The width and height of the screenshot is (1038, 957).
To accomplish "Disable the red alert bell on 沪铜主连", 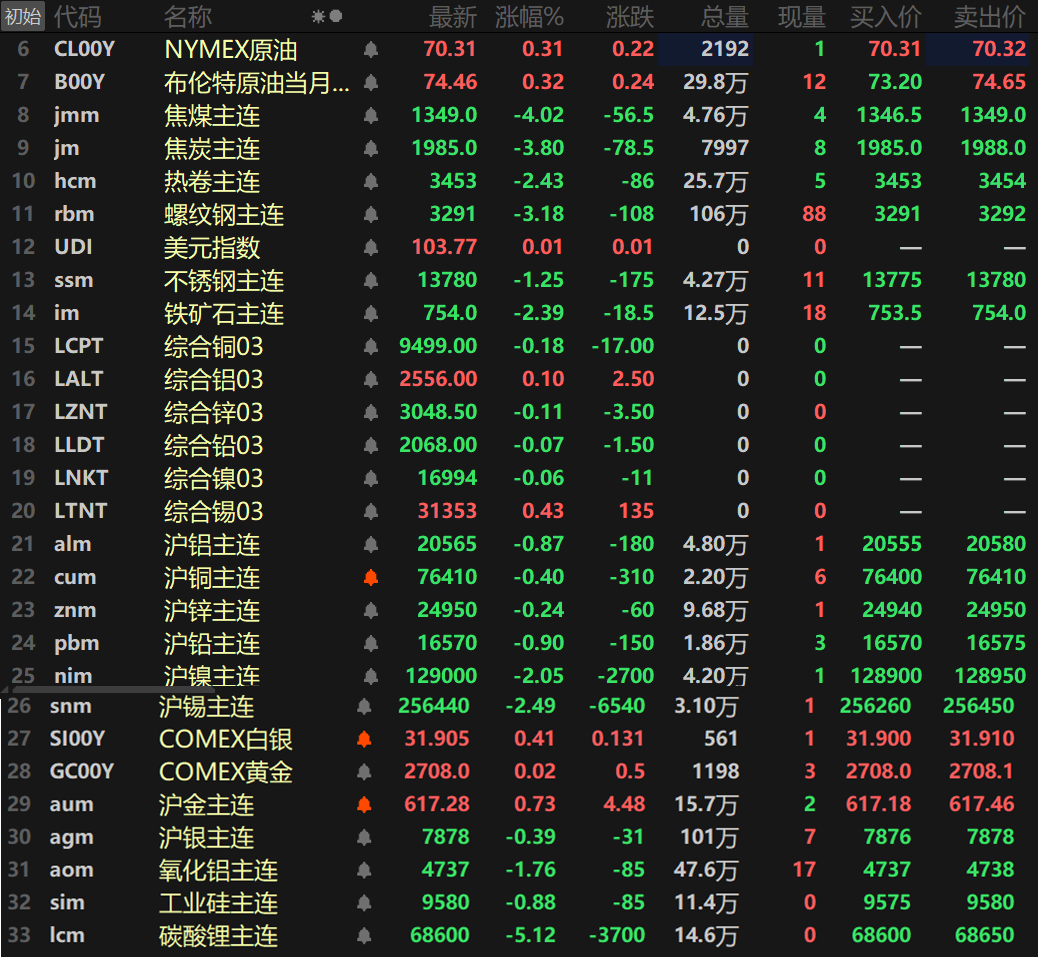I will point(370,577).
